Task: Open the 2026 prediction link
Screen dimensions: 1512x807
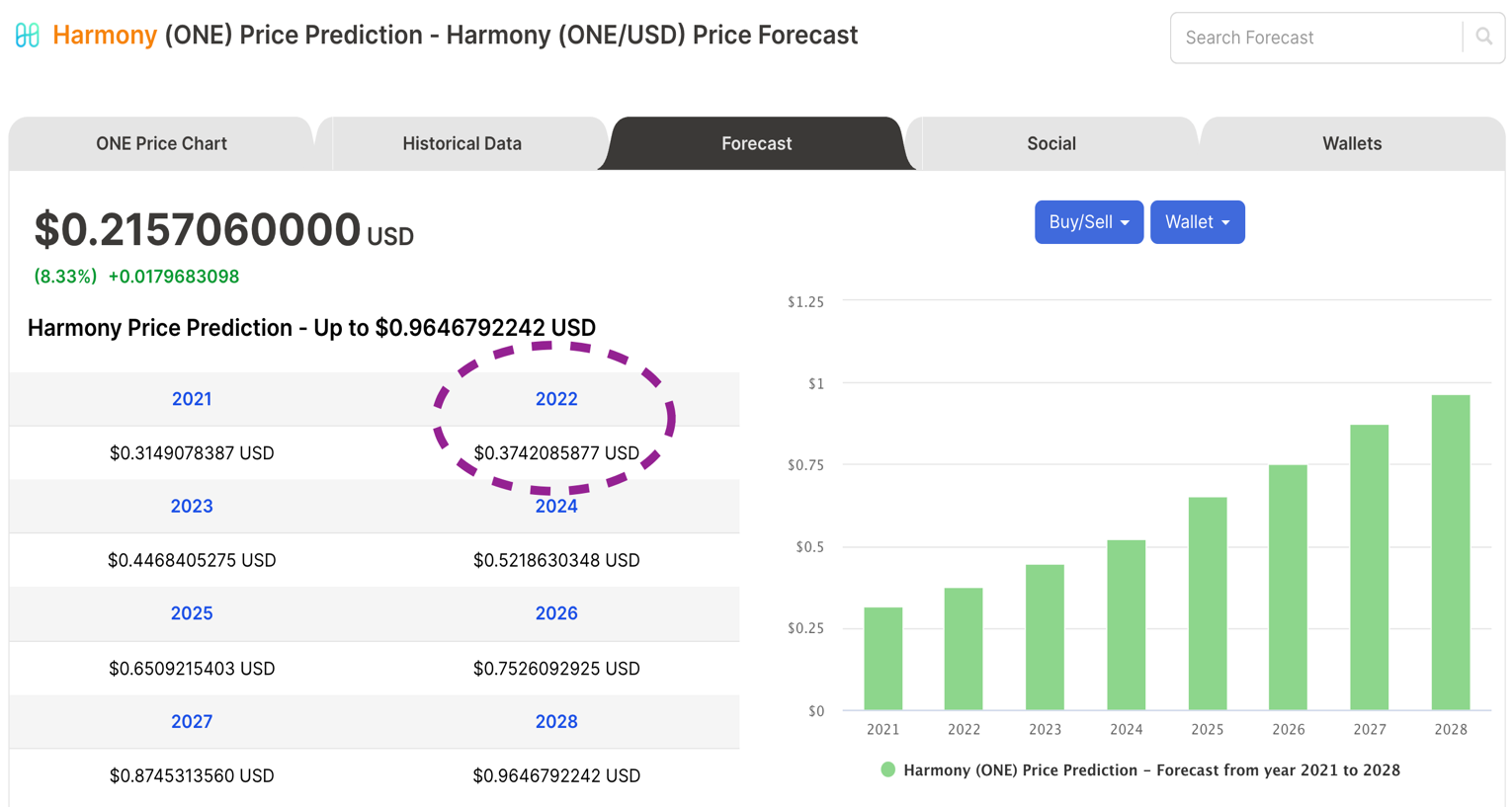Action: (556, 613)
